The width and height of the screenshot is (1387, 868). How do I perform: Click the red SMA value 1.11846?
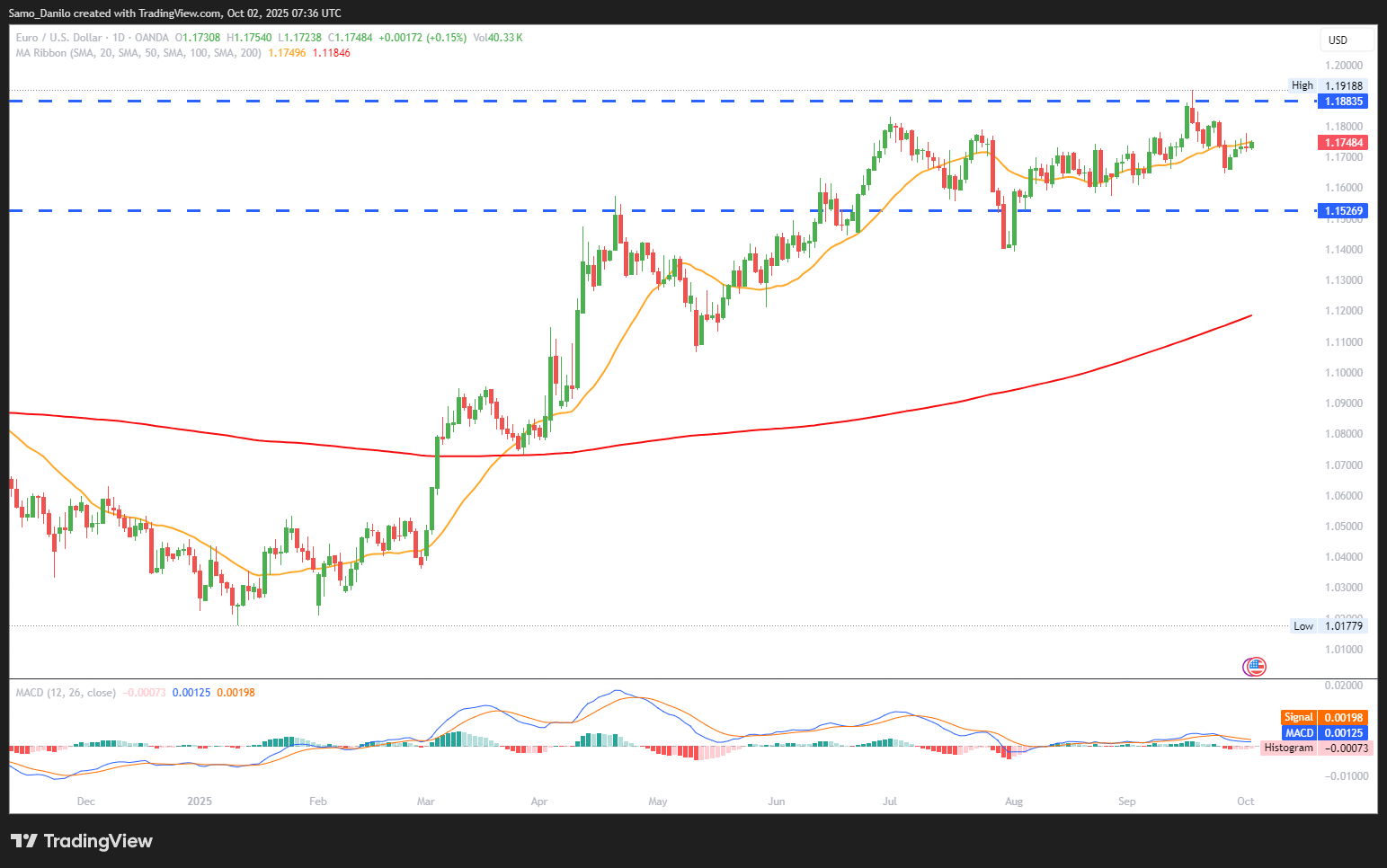(331, 53)
